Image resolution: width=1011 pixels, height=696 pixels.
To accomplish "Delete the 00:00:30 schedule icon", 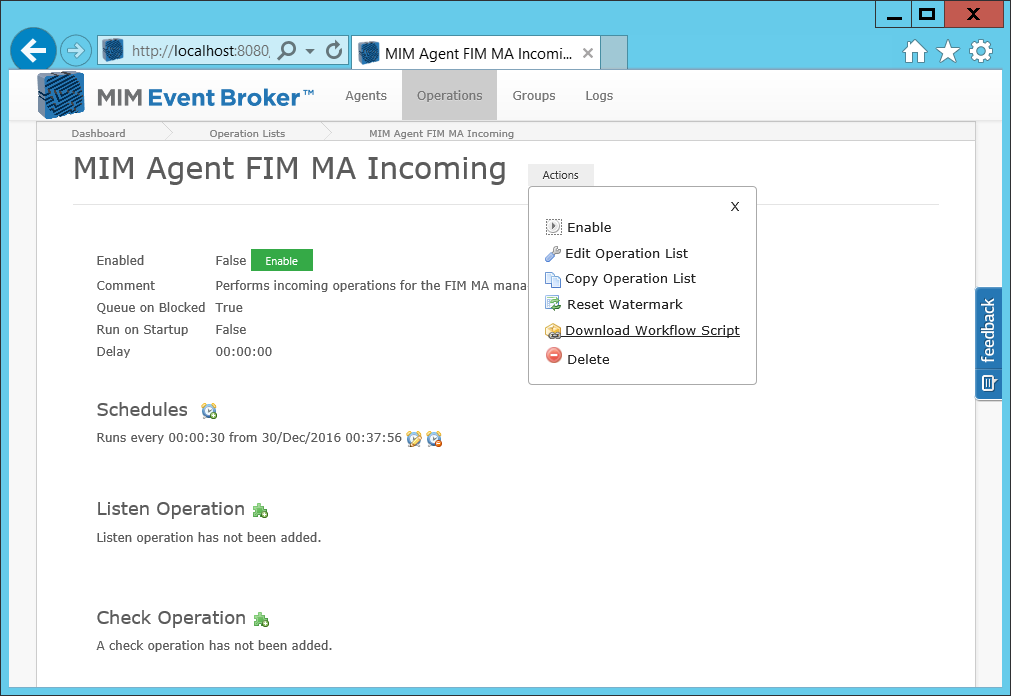I will 434,439.
